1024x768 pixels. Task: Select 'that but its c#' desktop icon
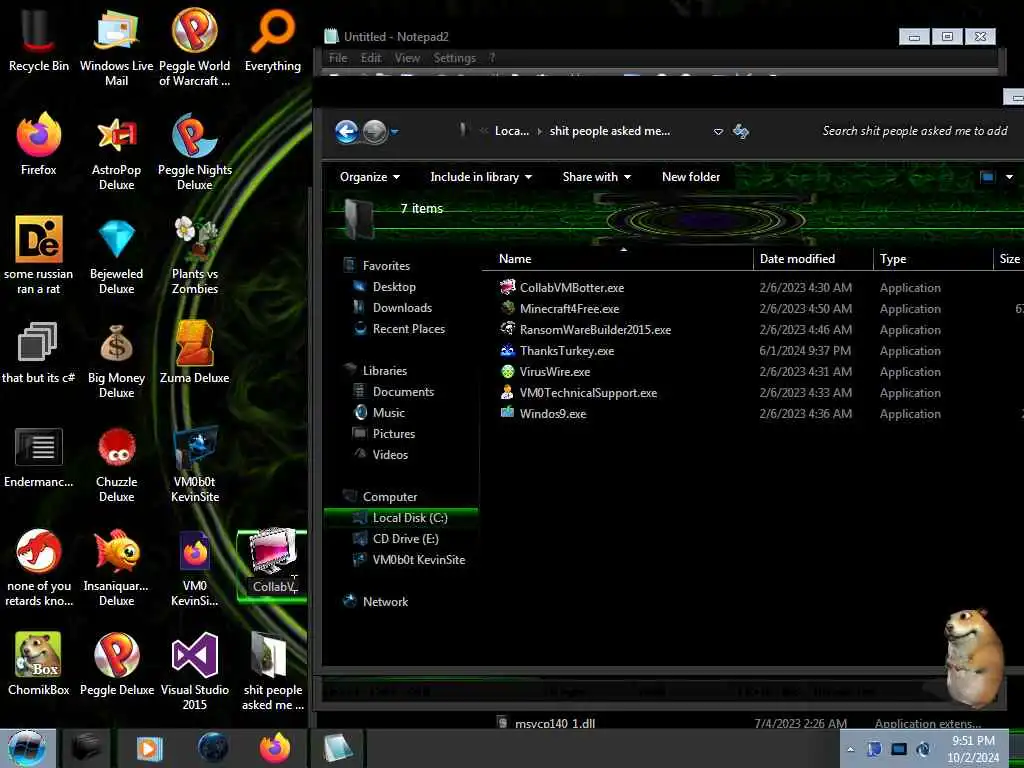click(39, 353)
